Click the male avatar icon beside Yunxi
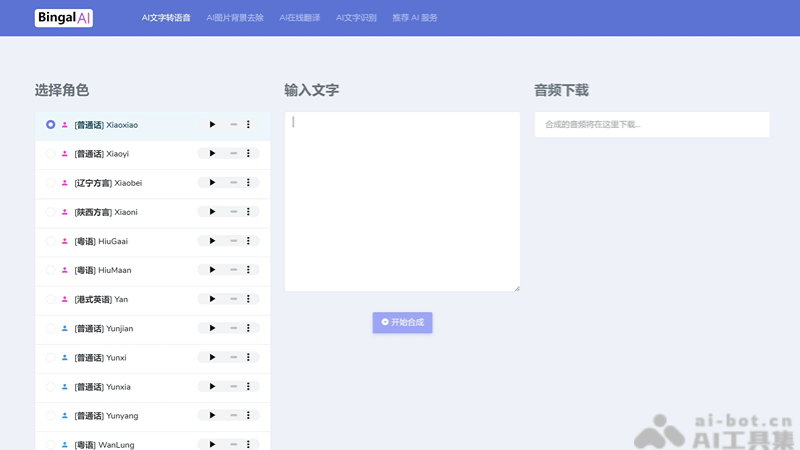 coord(65,357)
